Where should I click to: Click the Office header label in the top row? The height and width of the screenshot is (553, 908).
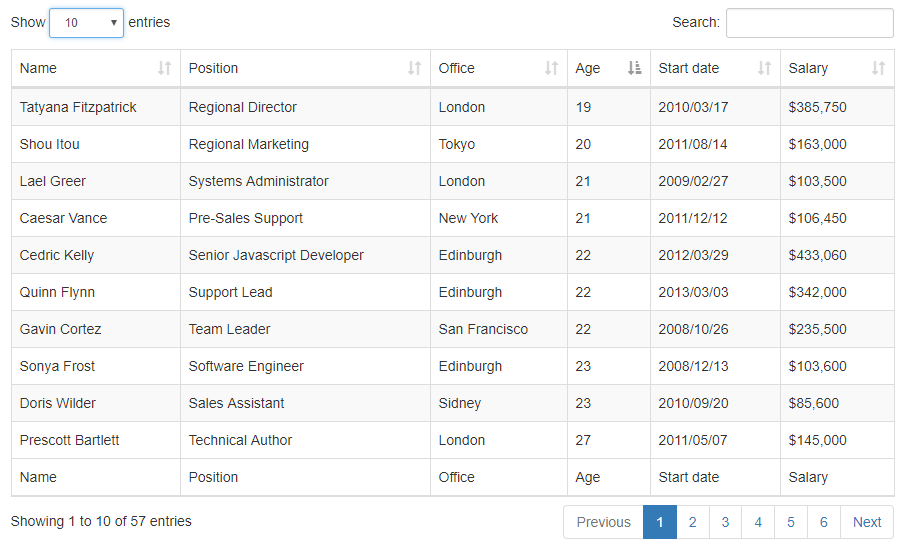tap(456, 68)
